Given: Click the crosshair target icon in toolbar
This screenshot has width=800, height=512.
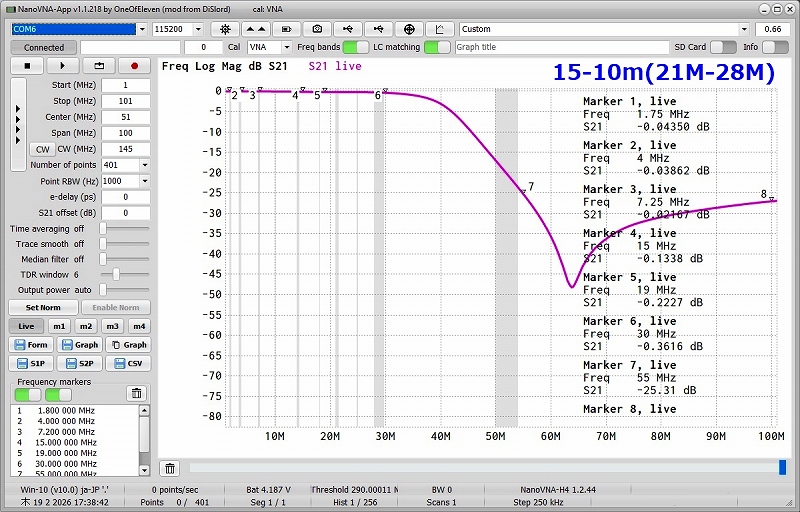Looking at the screenshot, I should pos(410,29).
